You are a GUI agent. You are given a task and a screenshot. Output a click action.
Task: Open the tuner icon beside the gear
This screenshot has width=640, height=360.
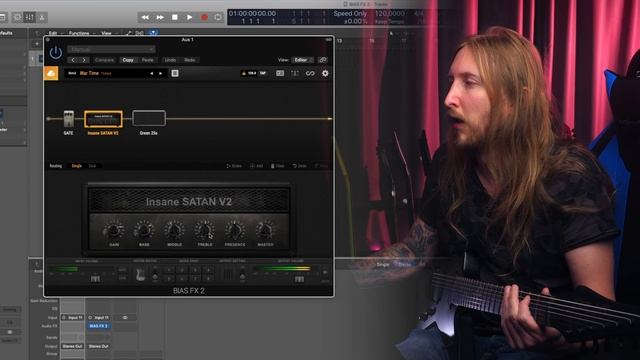click(x=295, y=73)
